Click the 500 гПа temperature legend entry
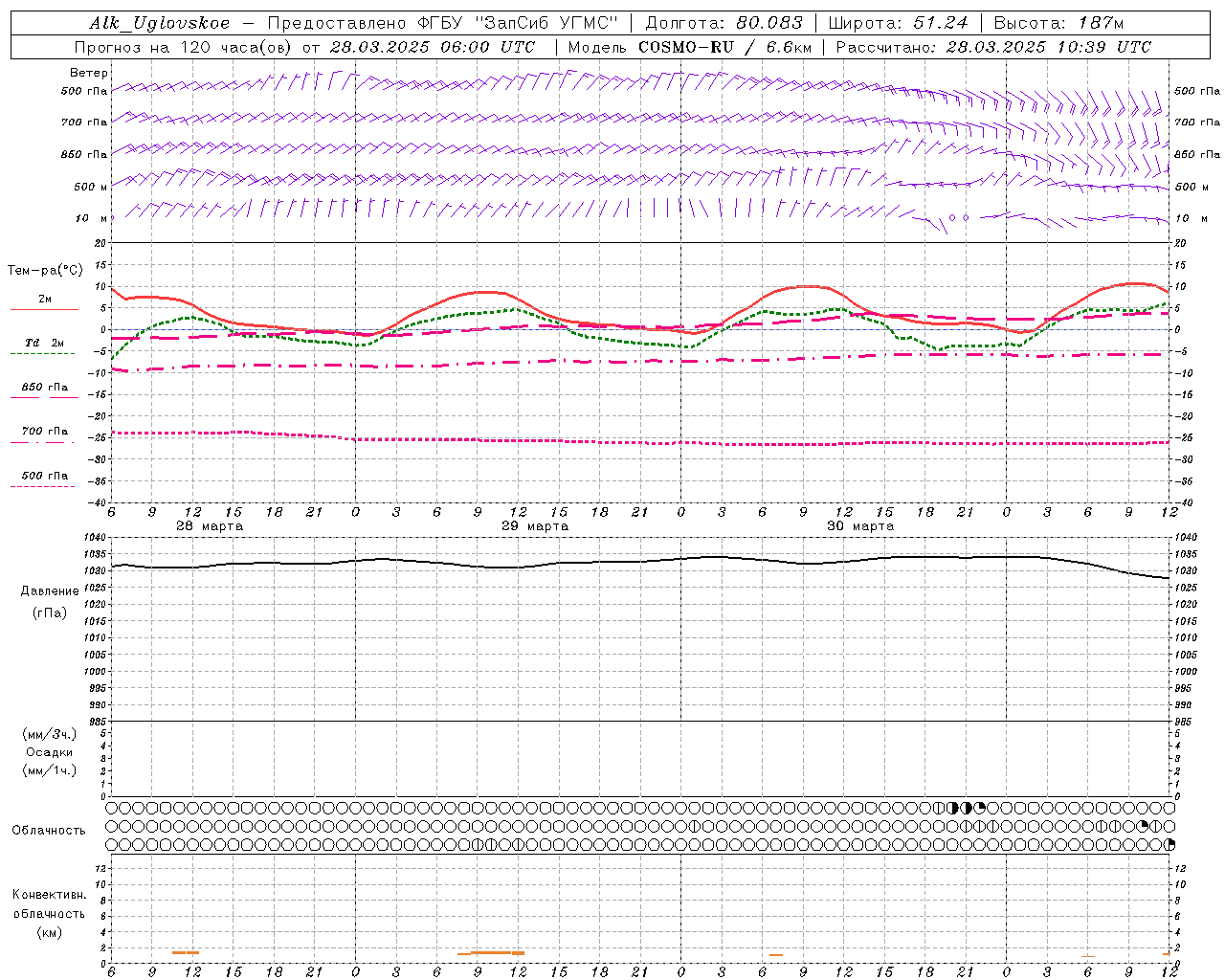The width and height of the screenshot is (1225, 980). tap(44, 476)
